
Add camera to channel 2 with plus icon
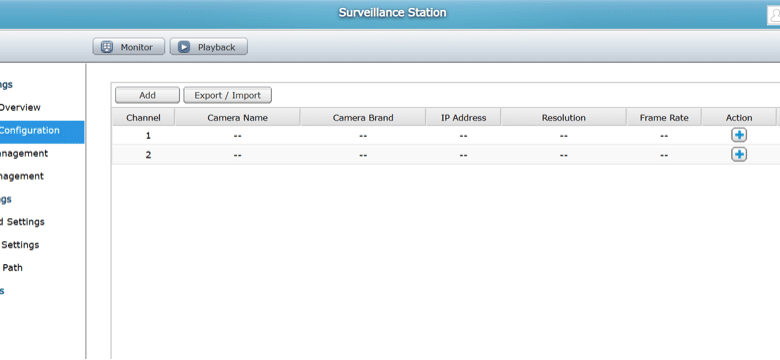(739, 155)
